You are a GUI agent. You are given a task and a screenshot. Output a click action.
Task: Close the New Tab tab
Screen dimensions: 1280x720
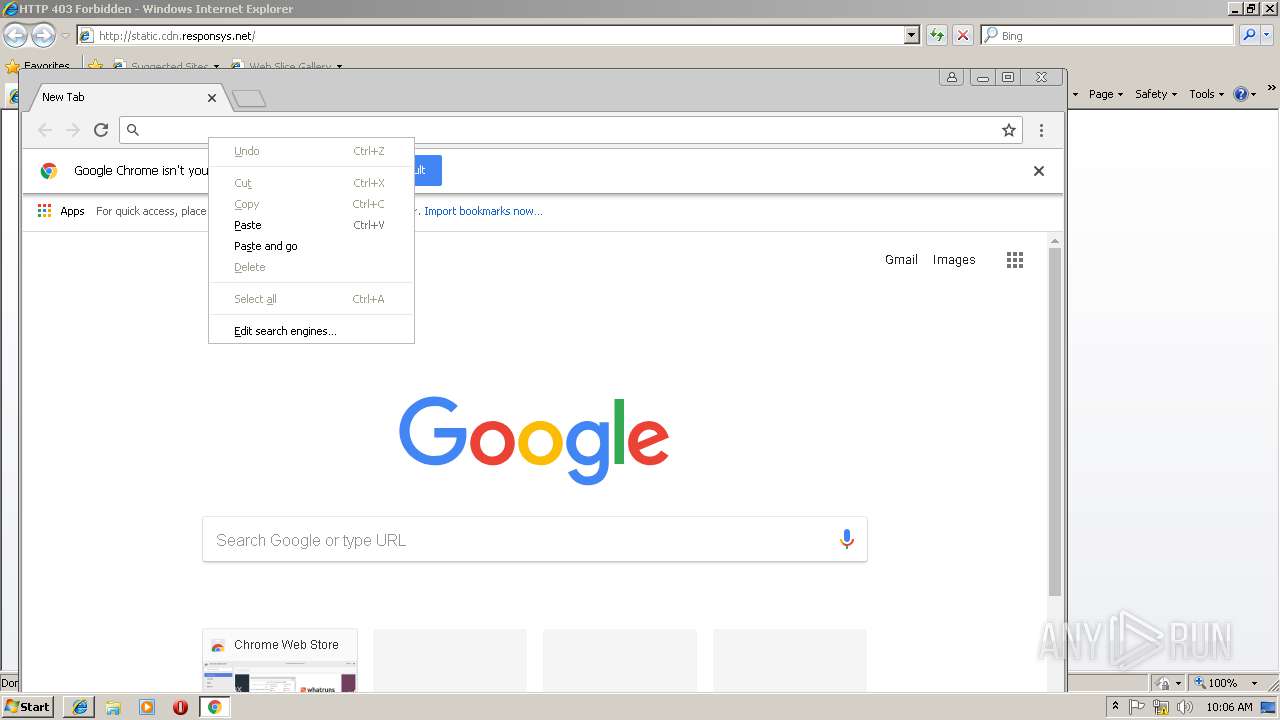(x=212, y=98)
